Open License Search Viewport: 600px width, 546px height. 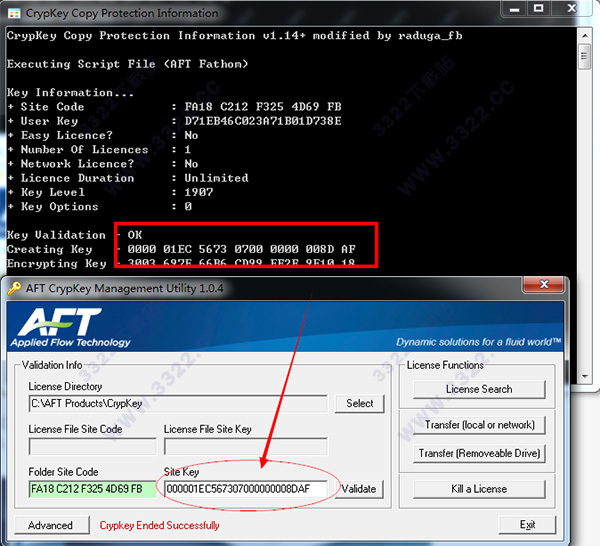tap(479, 389)
